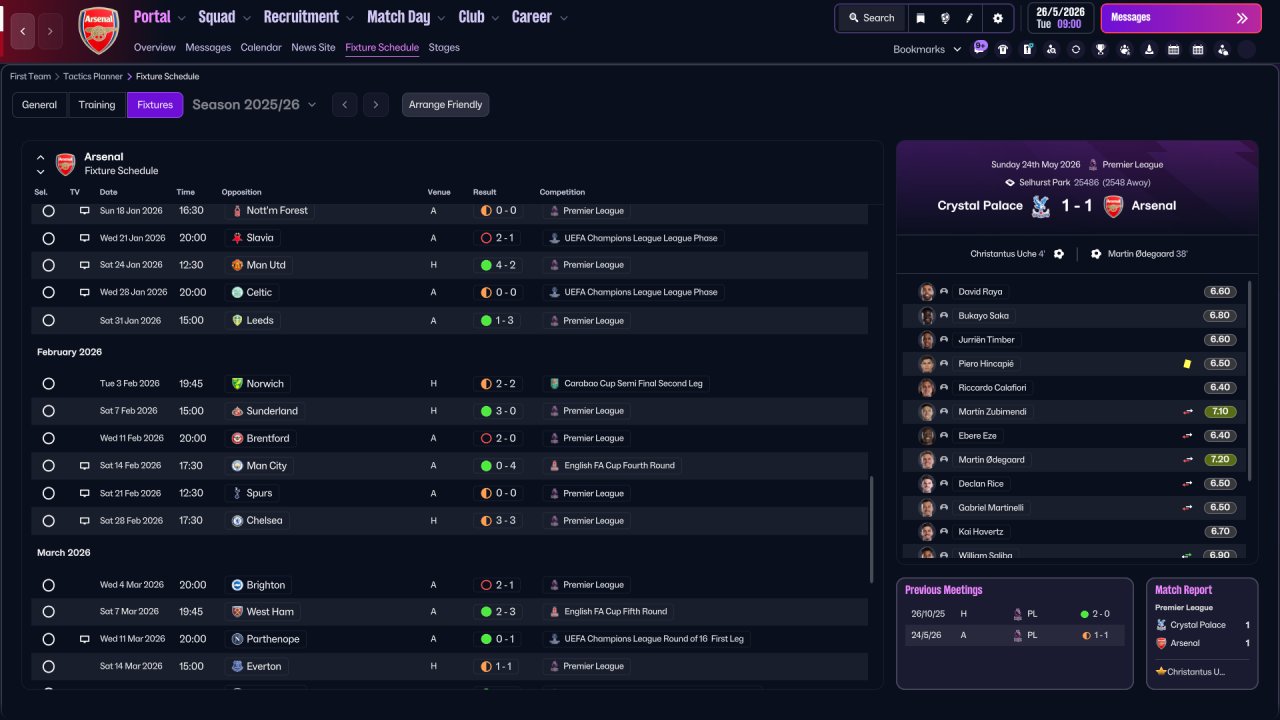Click the TV icon for Man City fixture
This screenshot has height=720, width=1280.
pos(85,466)
